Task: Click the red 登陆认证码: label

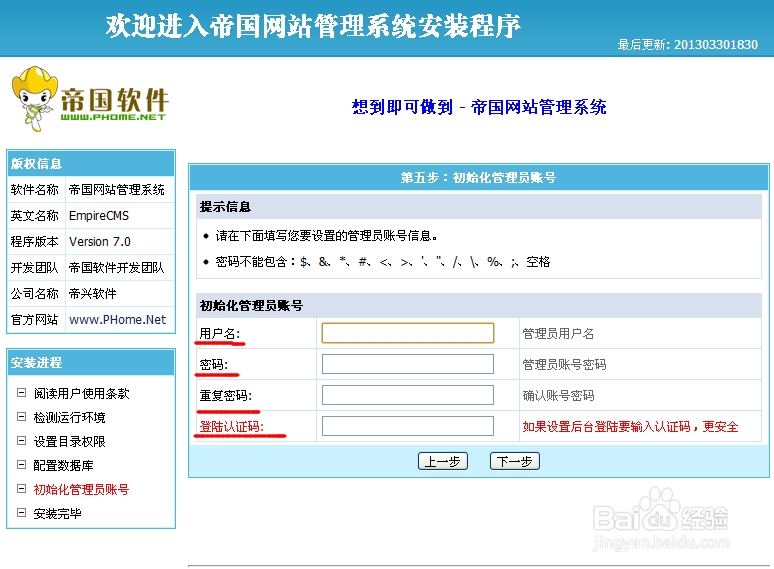Action: 232,426
